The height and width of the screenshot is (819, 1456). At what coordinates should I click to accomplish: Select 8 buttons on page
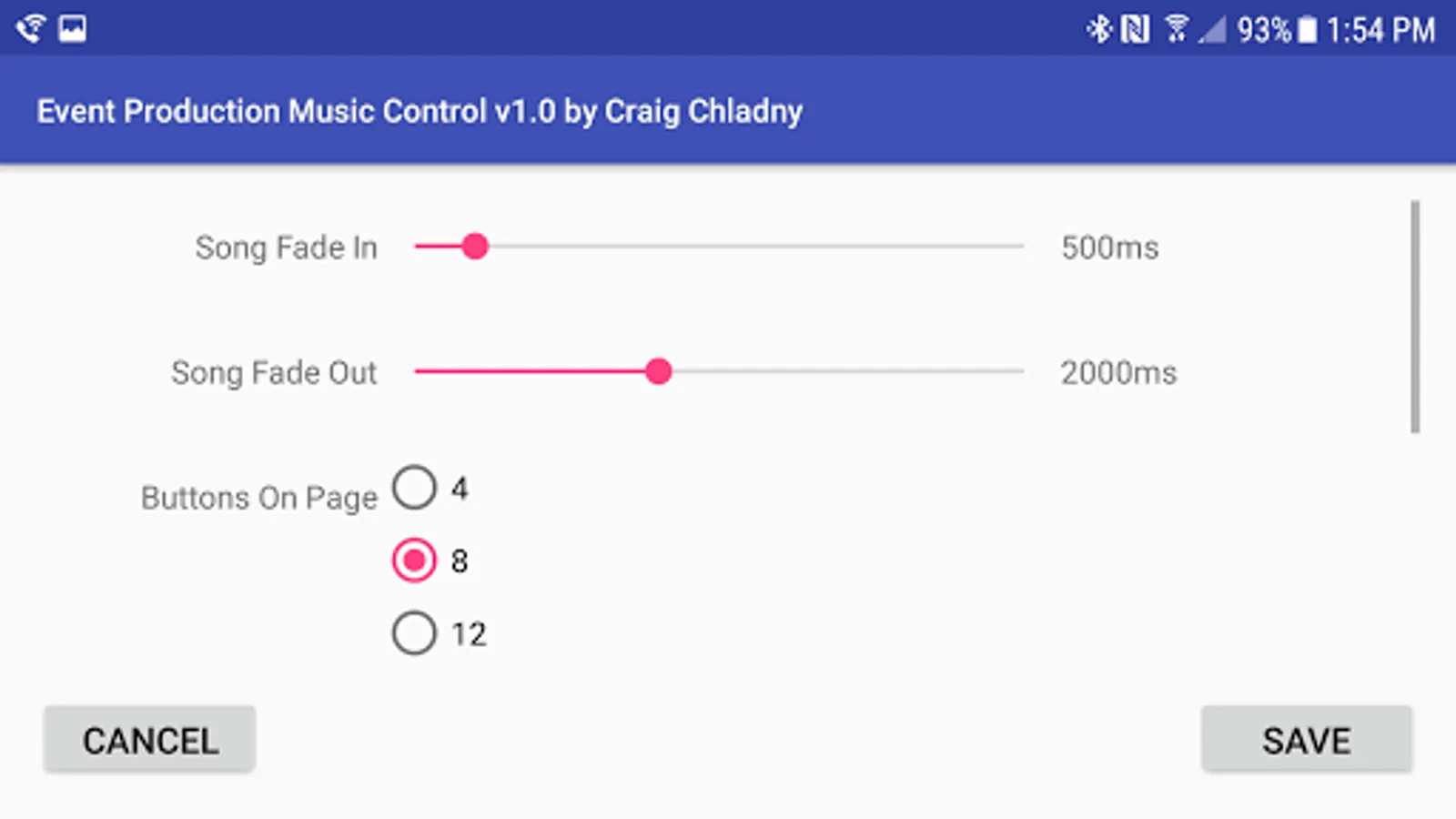coord(415,561)
